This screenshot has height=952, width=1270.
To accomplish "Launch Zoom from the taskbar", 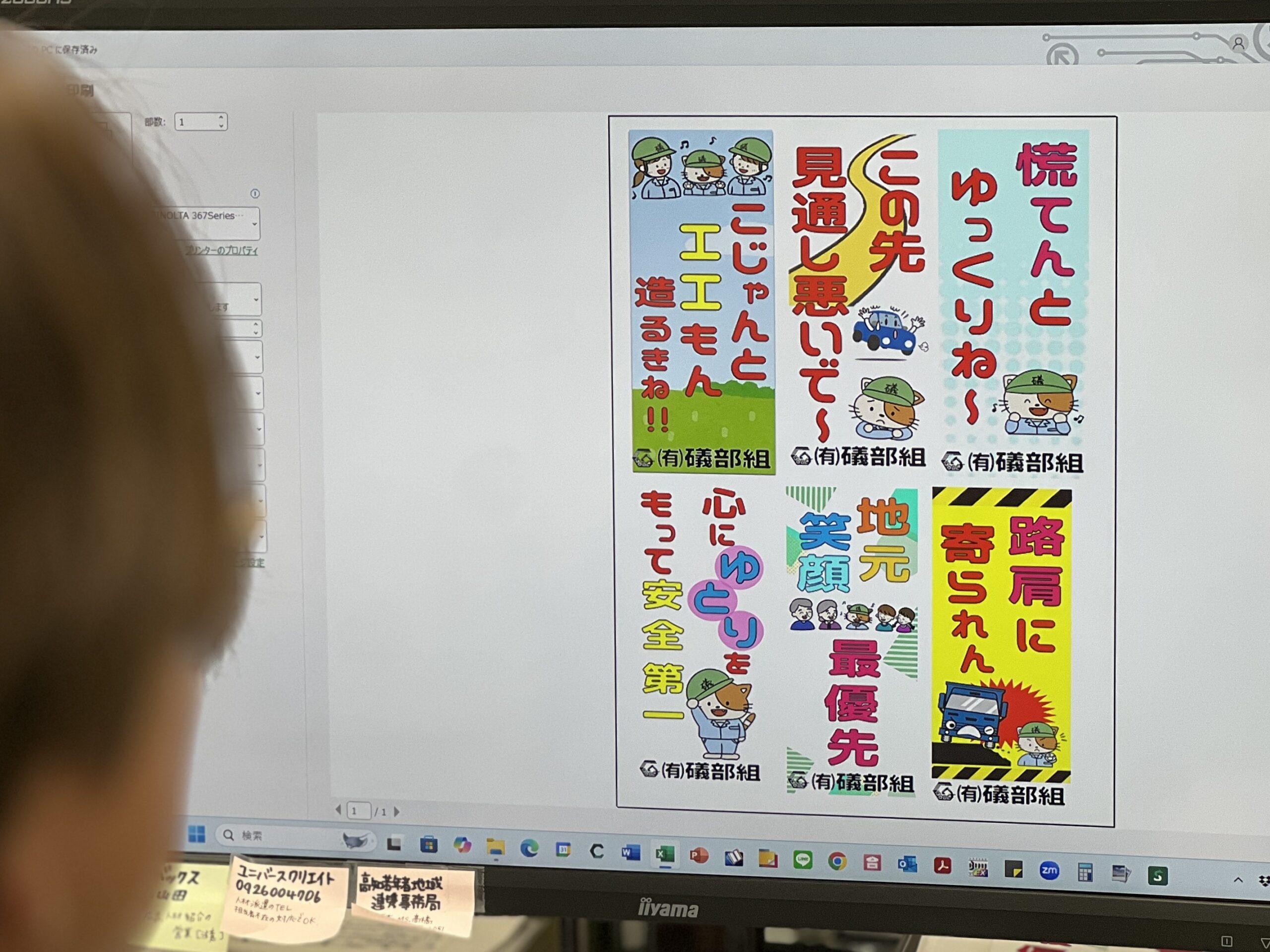I will pos(1049,871).
